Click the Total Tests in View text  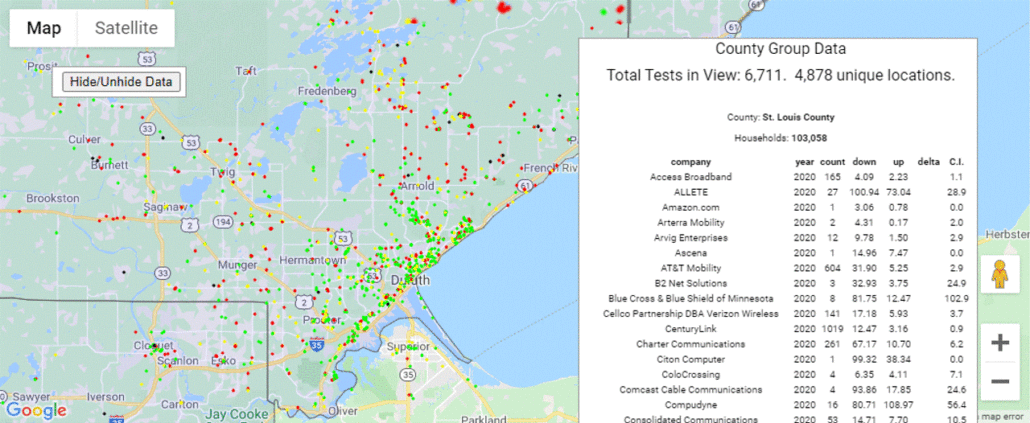click(780, 75)
